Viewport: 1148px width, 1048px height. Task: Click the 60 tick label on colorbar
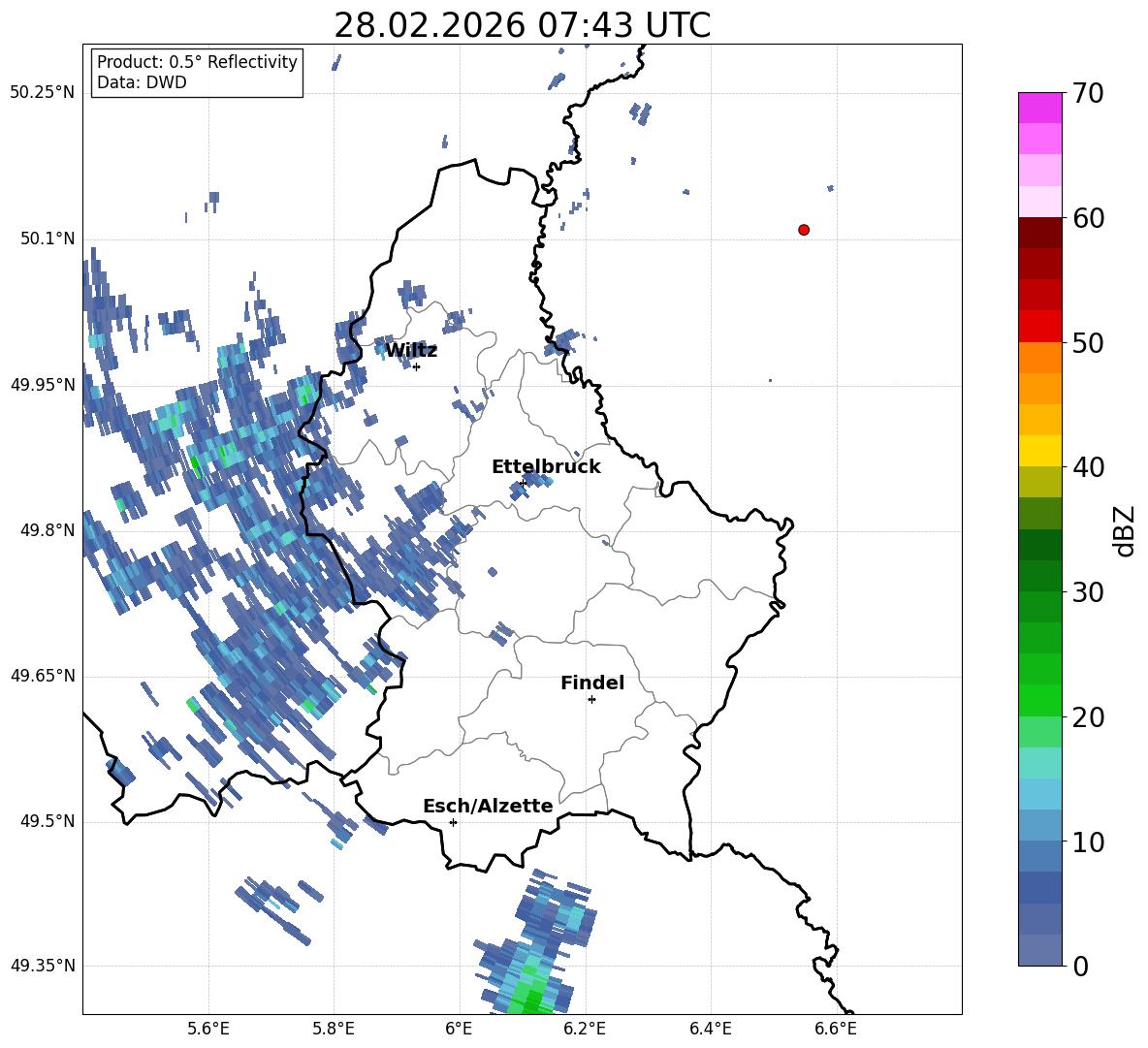(1088, 218)
